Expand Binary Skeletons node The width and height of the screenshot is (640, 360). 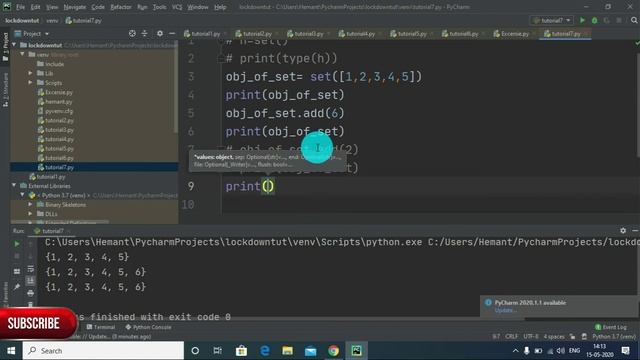(31, 204)
